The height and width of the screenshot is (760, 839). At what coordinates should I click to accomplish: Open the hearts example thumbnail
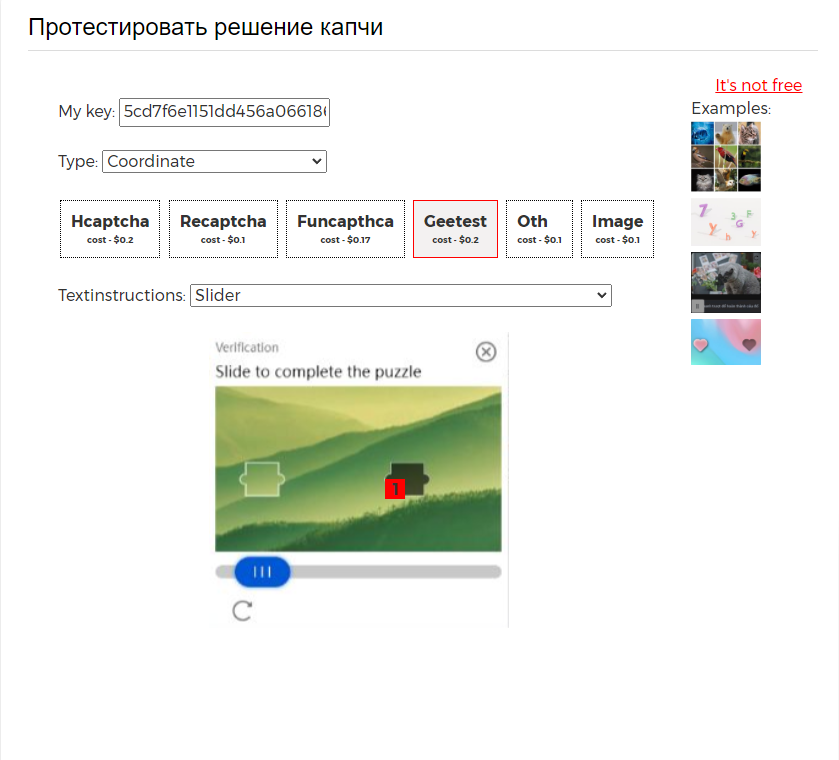(x=725, y=341)
